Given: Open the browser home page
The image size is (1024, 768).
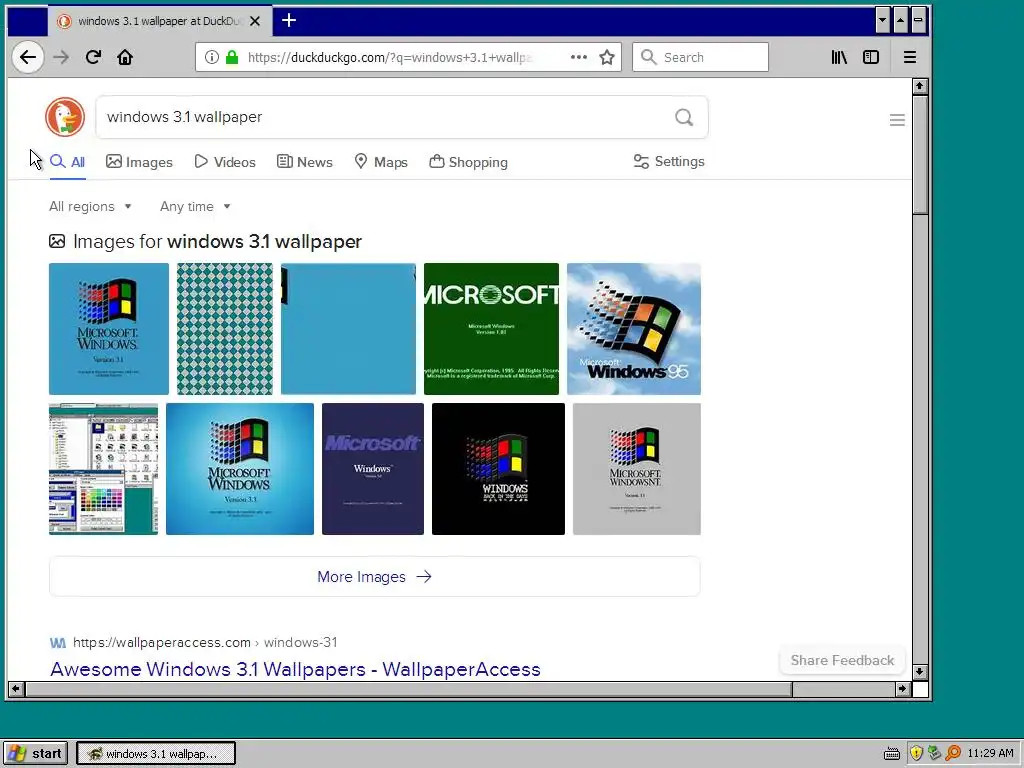Looking at the screenshot, I should (x=125, y=57).
